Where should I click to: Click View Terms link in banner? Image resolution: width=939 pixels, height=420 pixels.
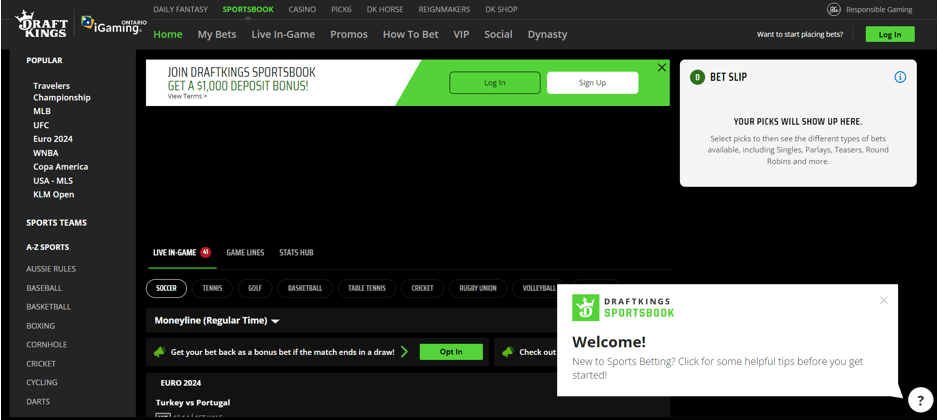pyautogui.click(x=187, y=96)
